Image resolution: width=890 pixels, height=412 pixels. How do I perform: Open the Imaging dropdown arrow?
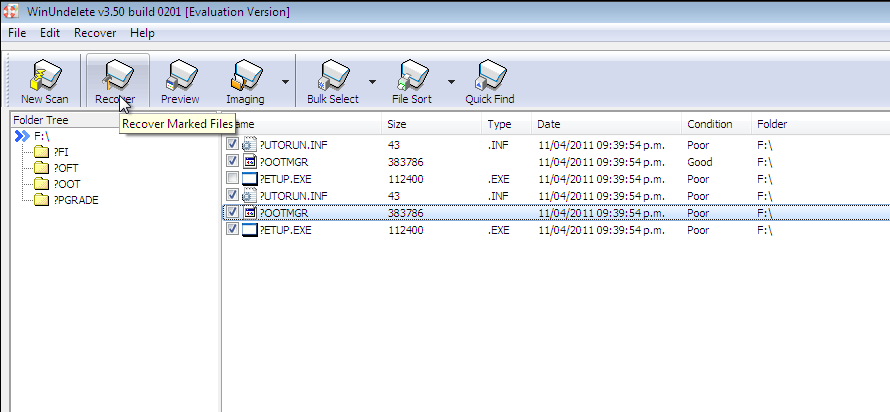pos(285,82)
